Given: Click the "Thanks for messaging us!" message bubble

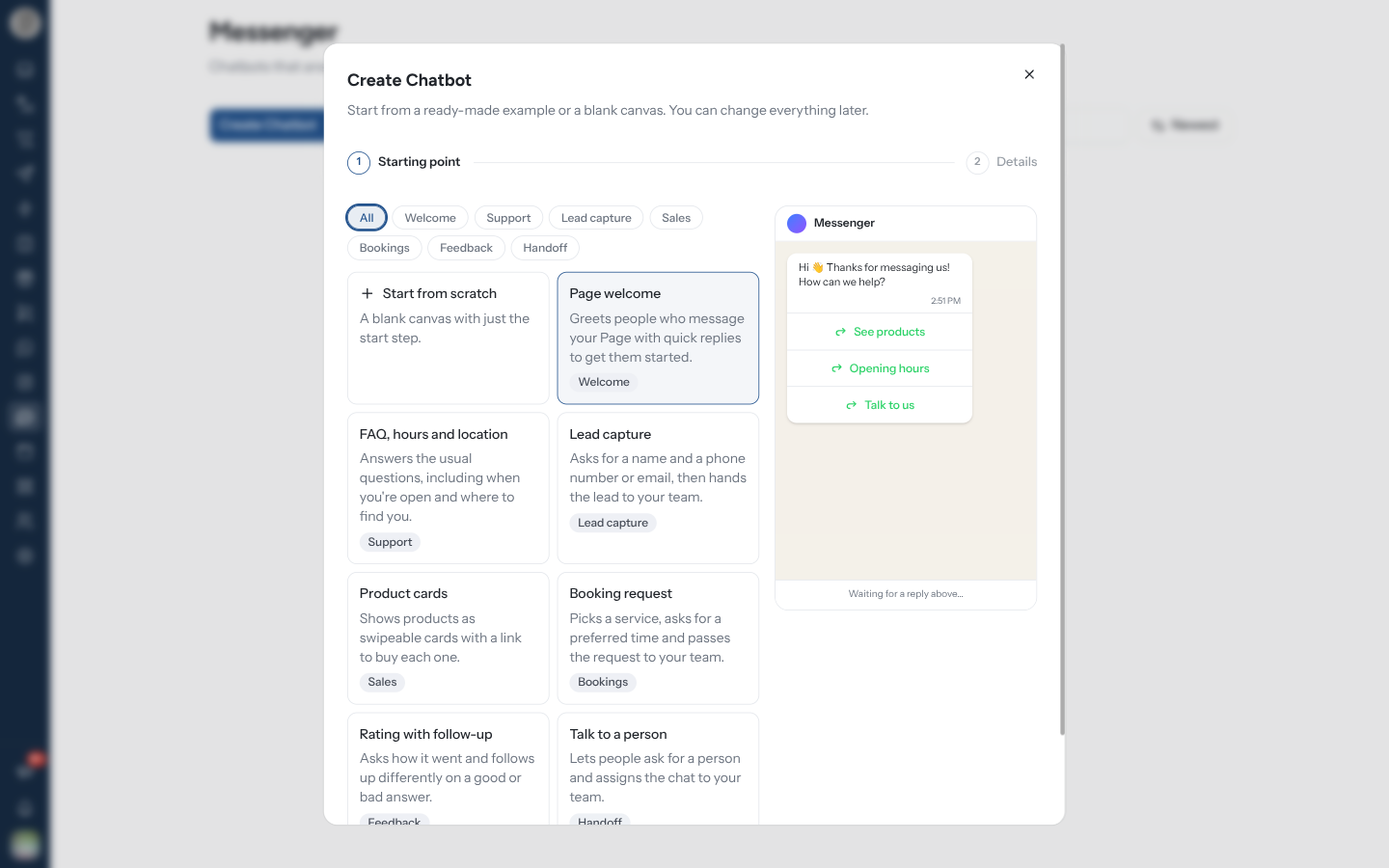Looking at the screenshot, I should click(880, 283).
